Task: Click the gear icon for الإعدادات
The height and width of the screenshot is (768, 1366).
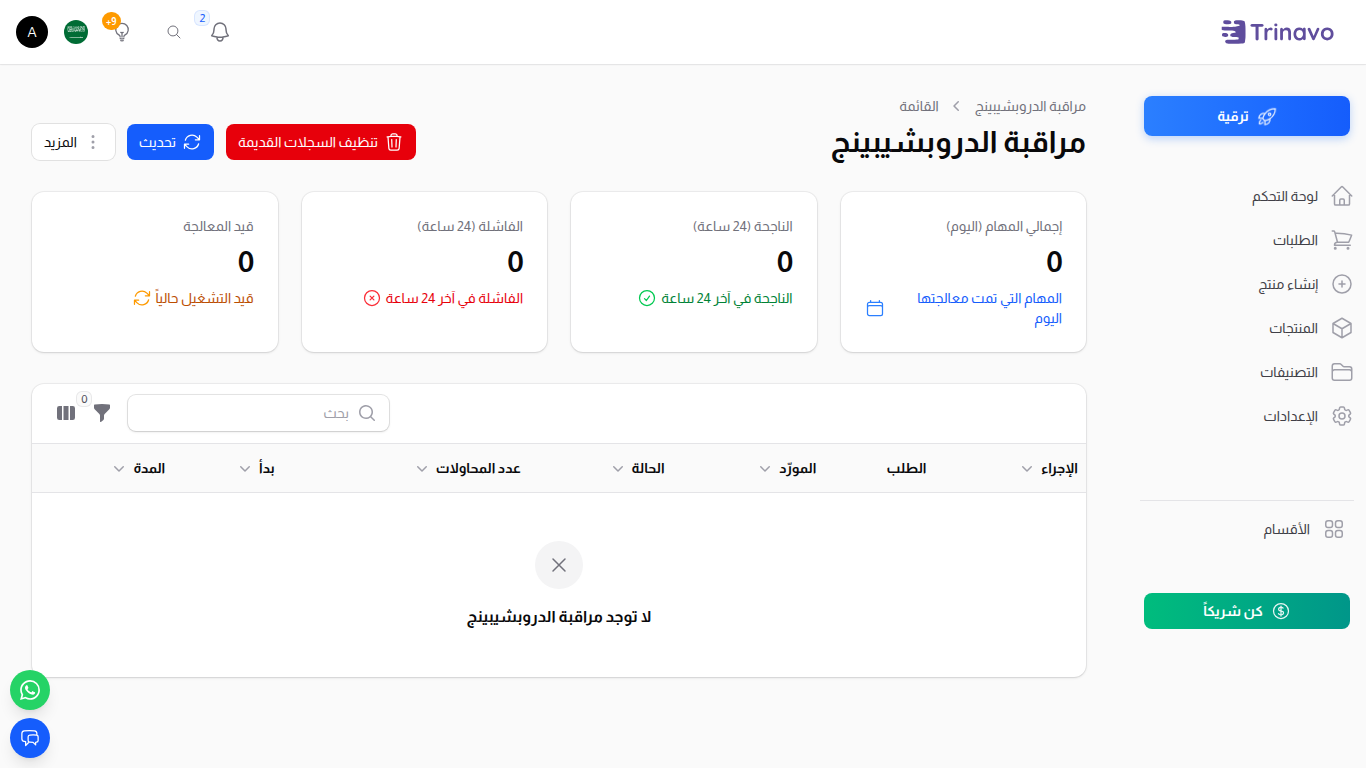Action: point(1342,416)
